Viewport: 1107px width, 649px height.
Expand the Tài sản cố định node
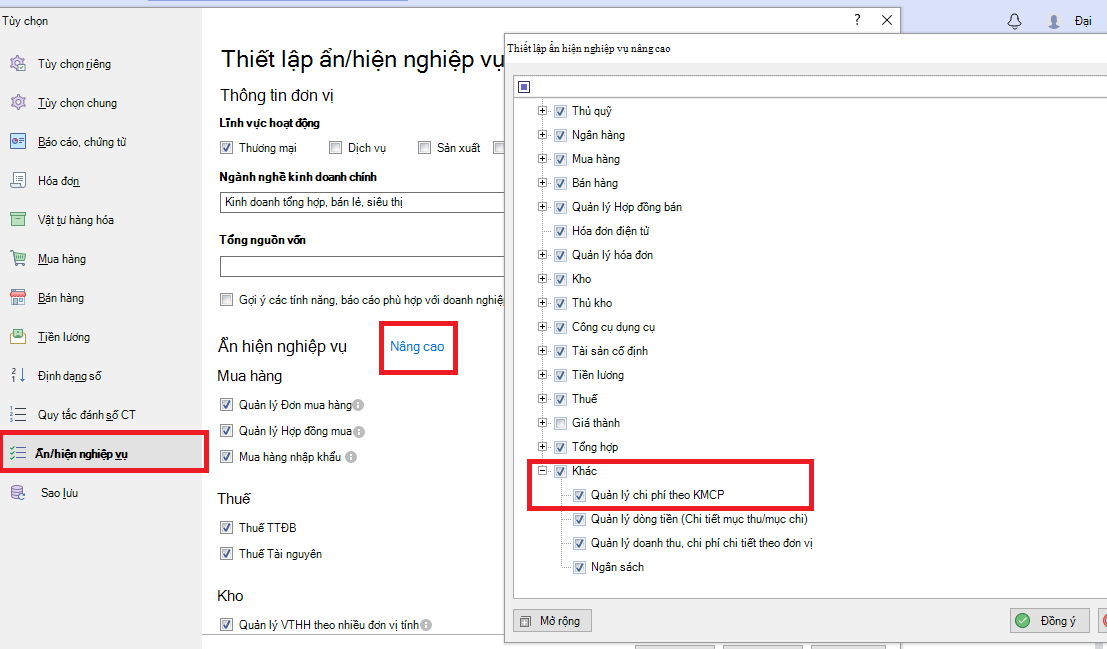tap(543, 351)
